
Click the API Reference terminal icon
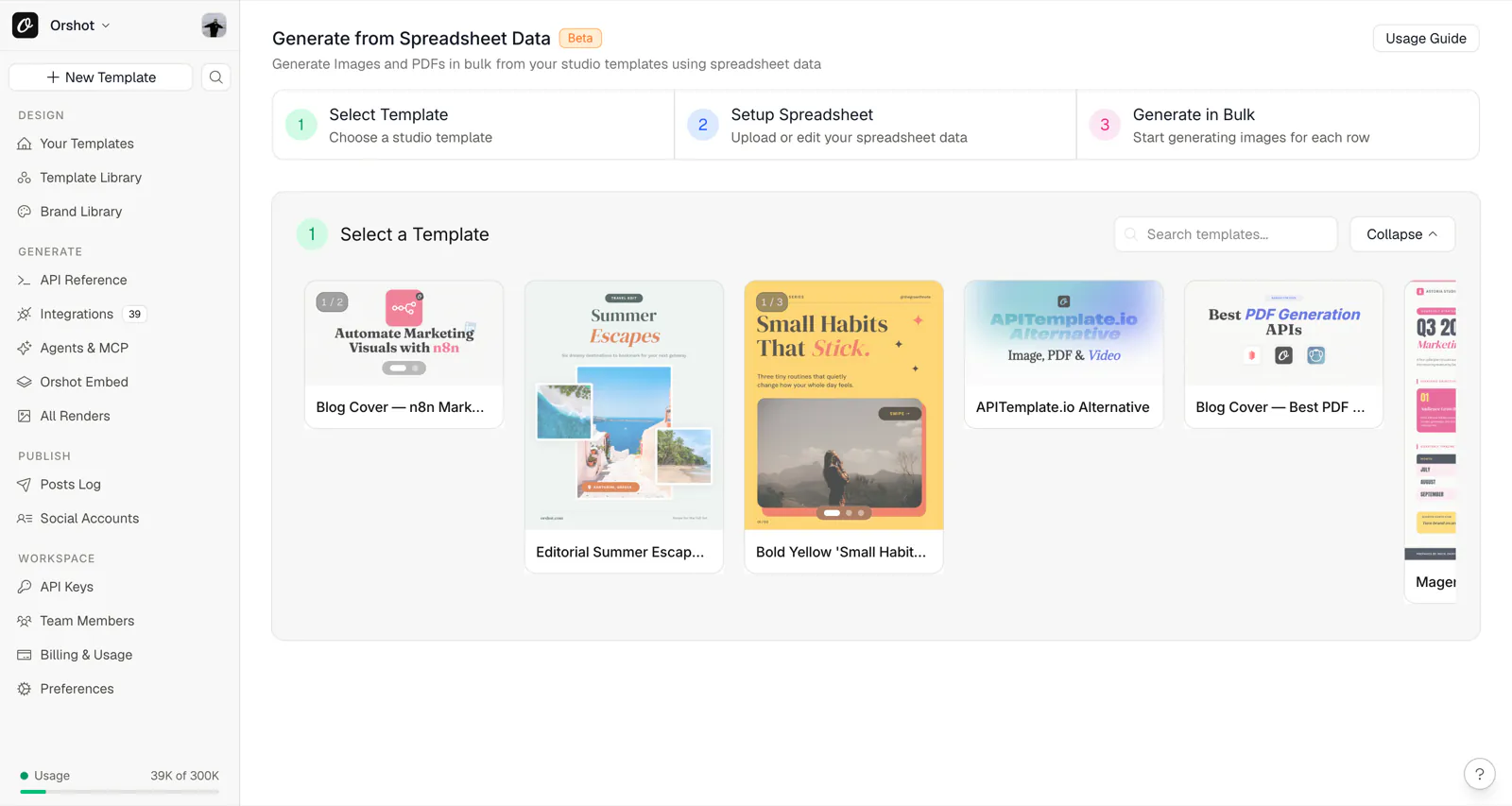[x=25, y=280]
